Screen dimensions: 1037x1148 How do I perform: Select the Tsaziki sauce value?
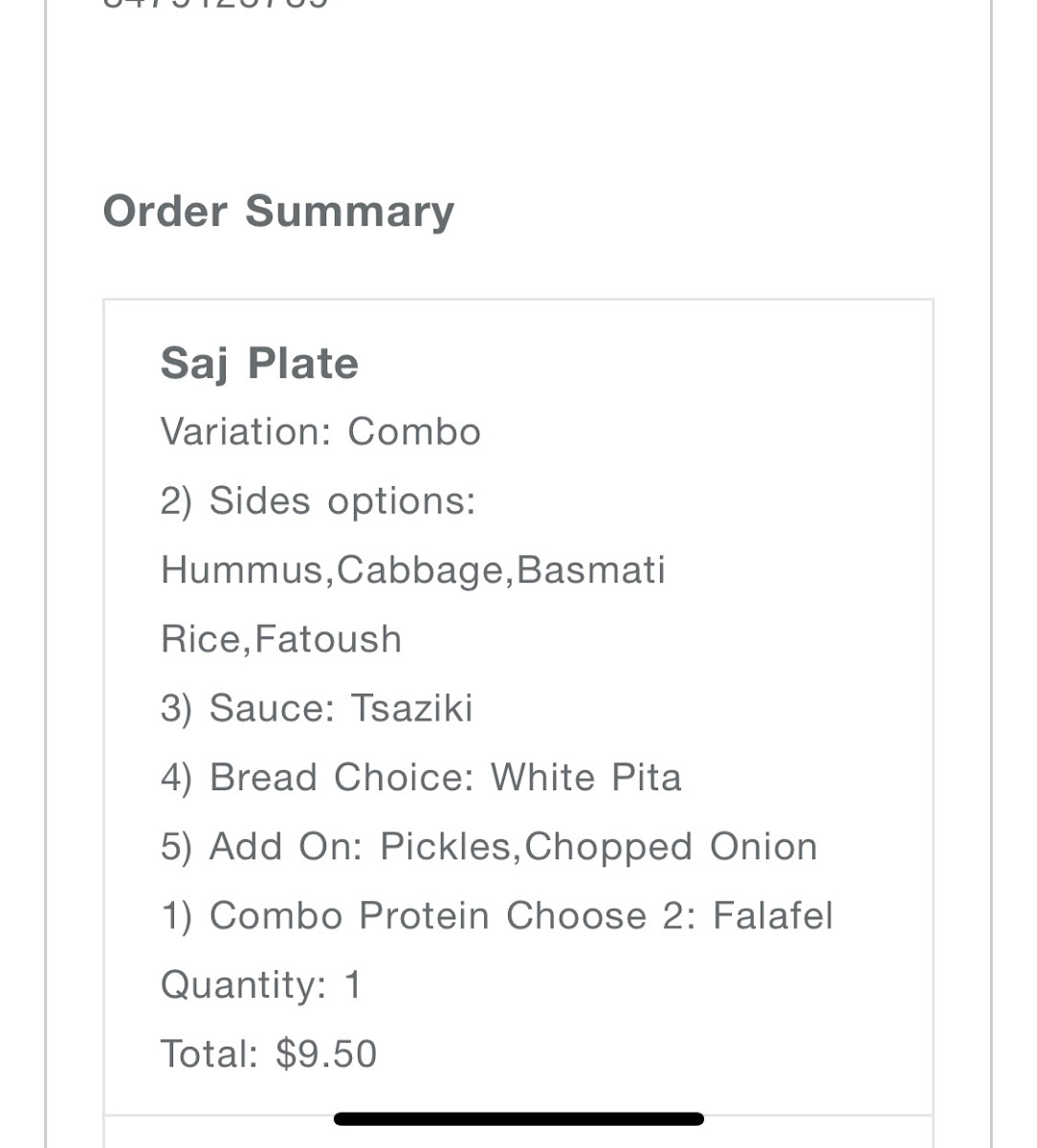click(411, 708)
